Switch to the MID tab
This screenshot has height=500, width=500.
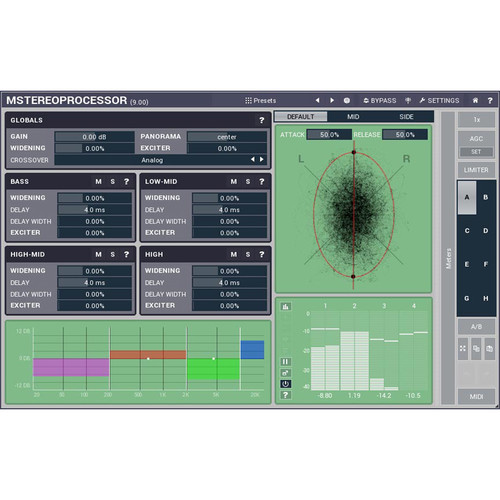click(353, 117)
